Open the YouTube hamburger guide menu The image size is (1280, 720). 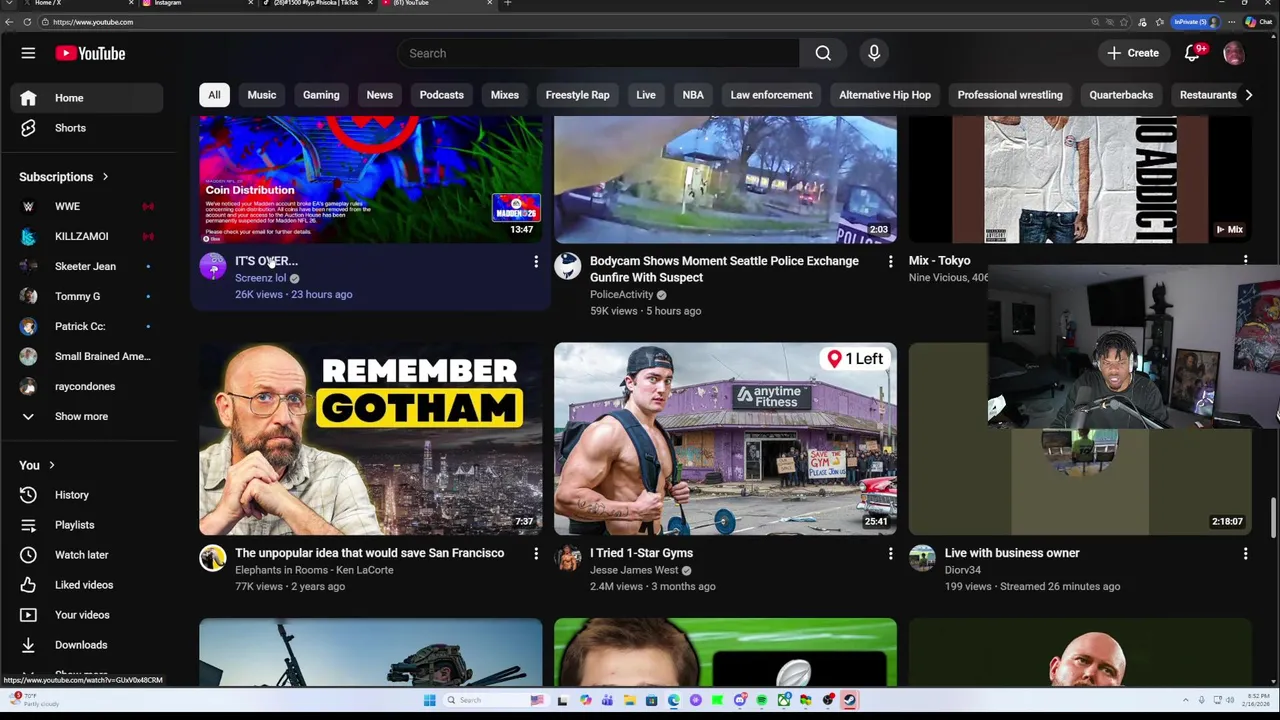click(x=28, y=53)
